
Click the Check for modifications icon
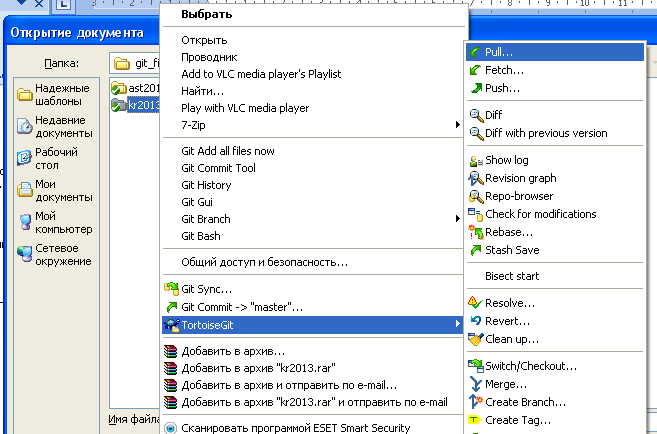(x=476, y=214)
